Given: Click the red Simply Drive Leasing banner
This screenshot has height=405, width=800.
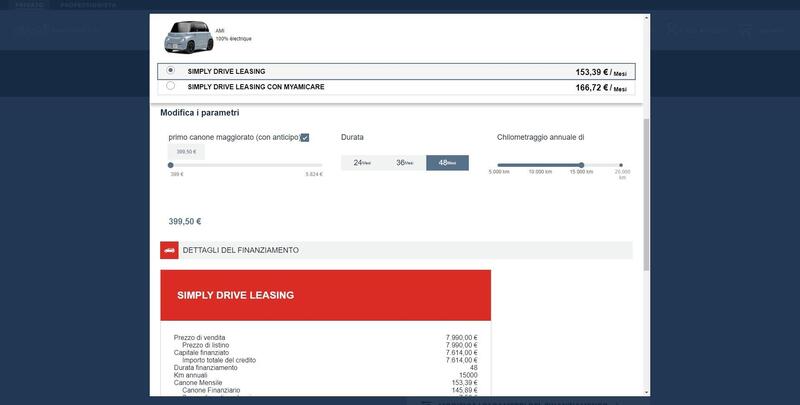Looking at the screenshot, I should point(326,295).
